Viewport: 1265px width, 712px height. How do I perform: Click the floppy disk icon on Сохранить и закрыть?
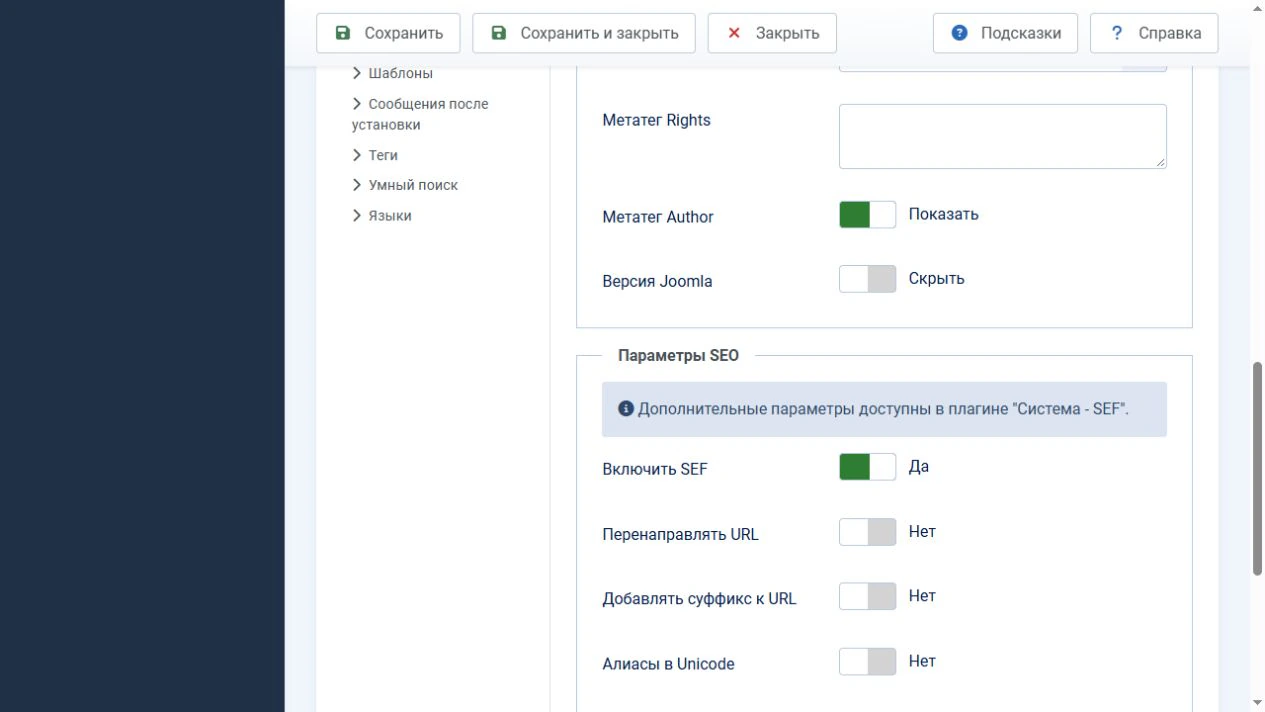tap(499, 33)
